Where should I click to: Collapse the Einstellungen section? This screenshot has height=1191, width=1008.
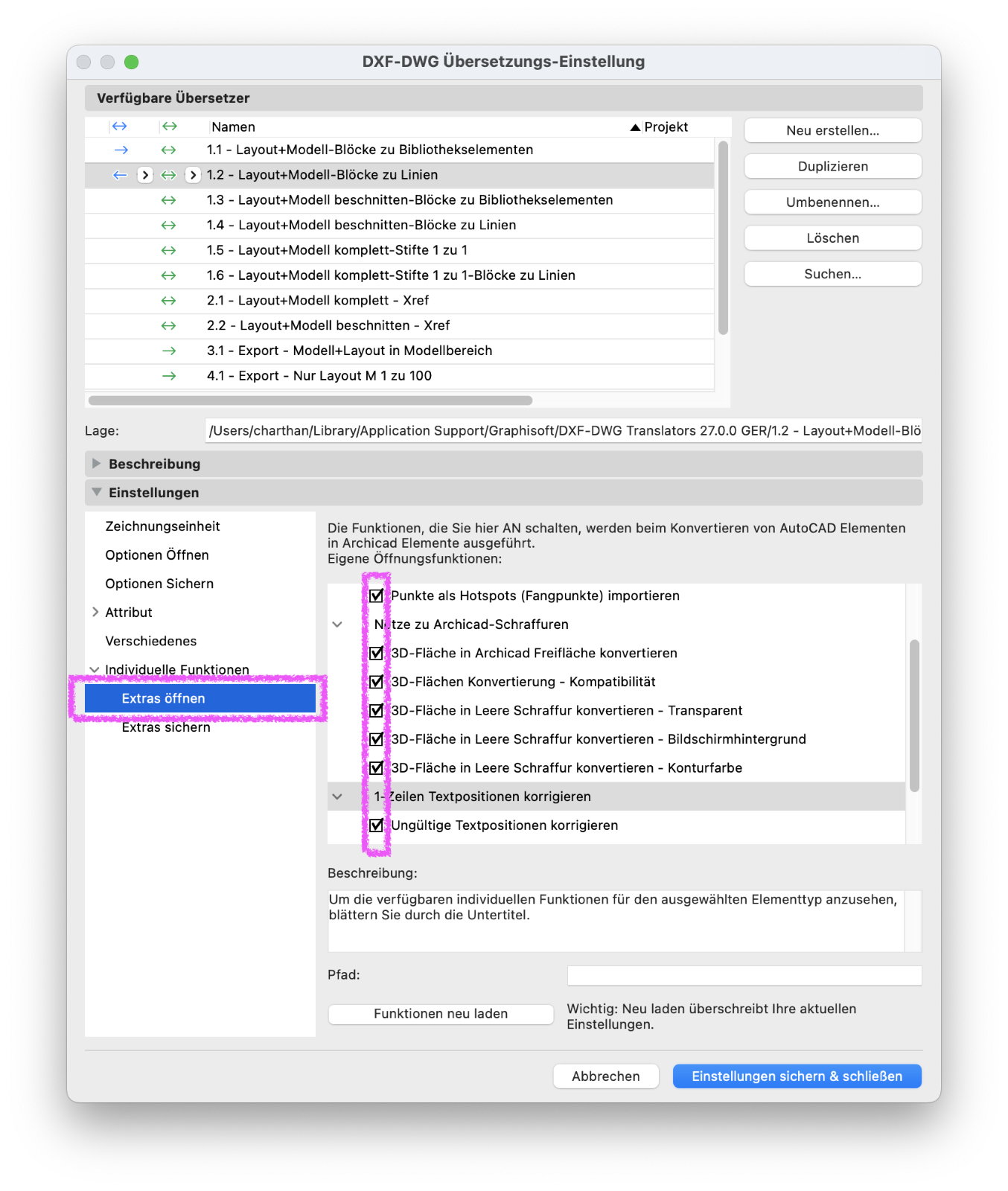[96, 492]
